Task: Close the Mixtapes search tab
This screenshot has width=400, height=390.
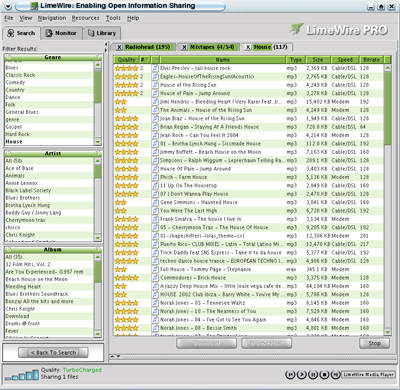Action: point(184,47)
